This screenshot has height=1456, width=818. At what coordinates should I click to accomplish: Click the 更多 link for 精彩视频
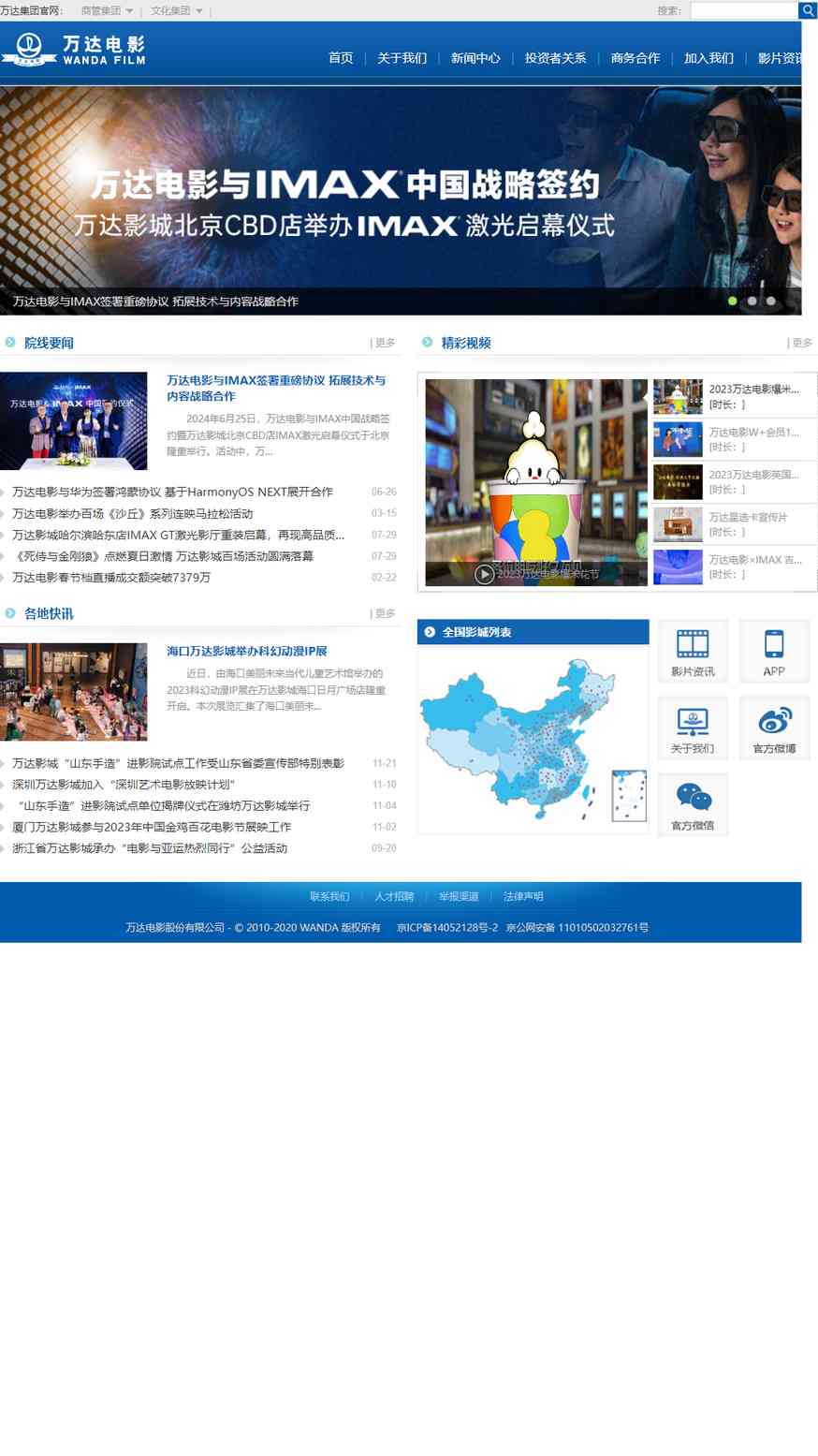(800, 343)
